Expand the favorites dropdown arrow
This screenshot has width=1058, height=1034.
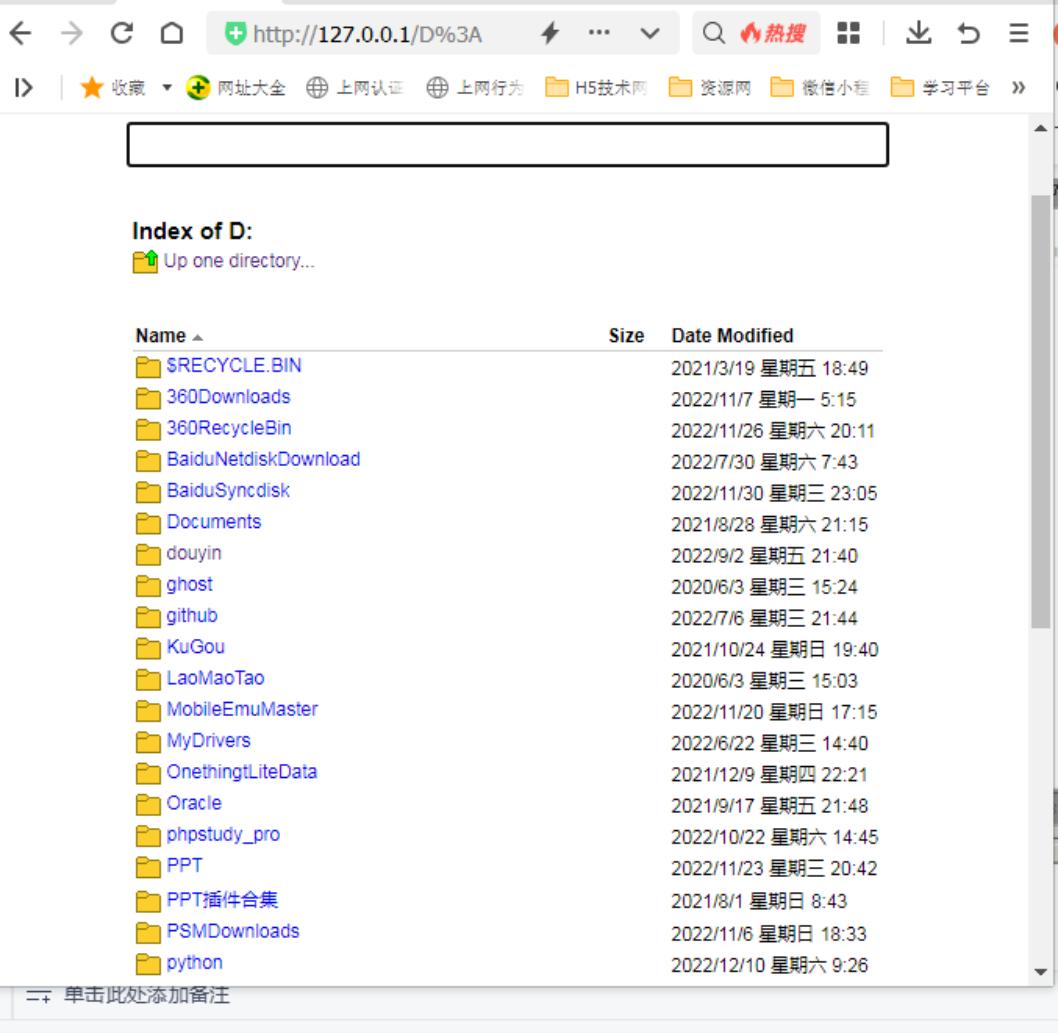coord(167,88)
